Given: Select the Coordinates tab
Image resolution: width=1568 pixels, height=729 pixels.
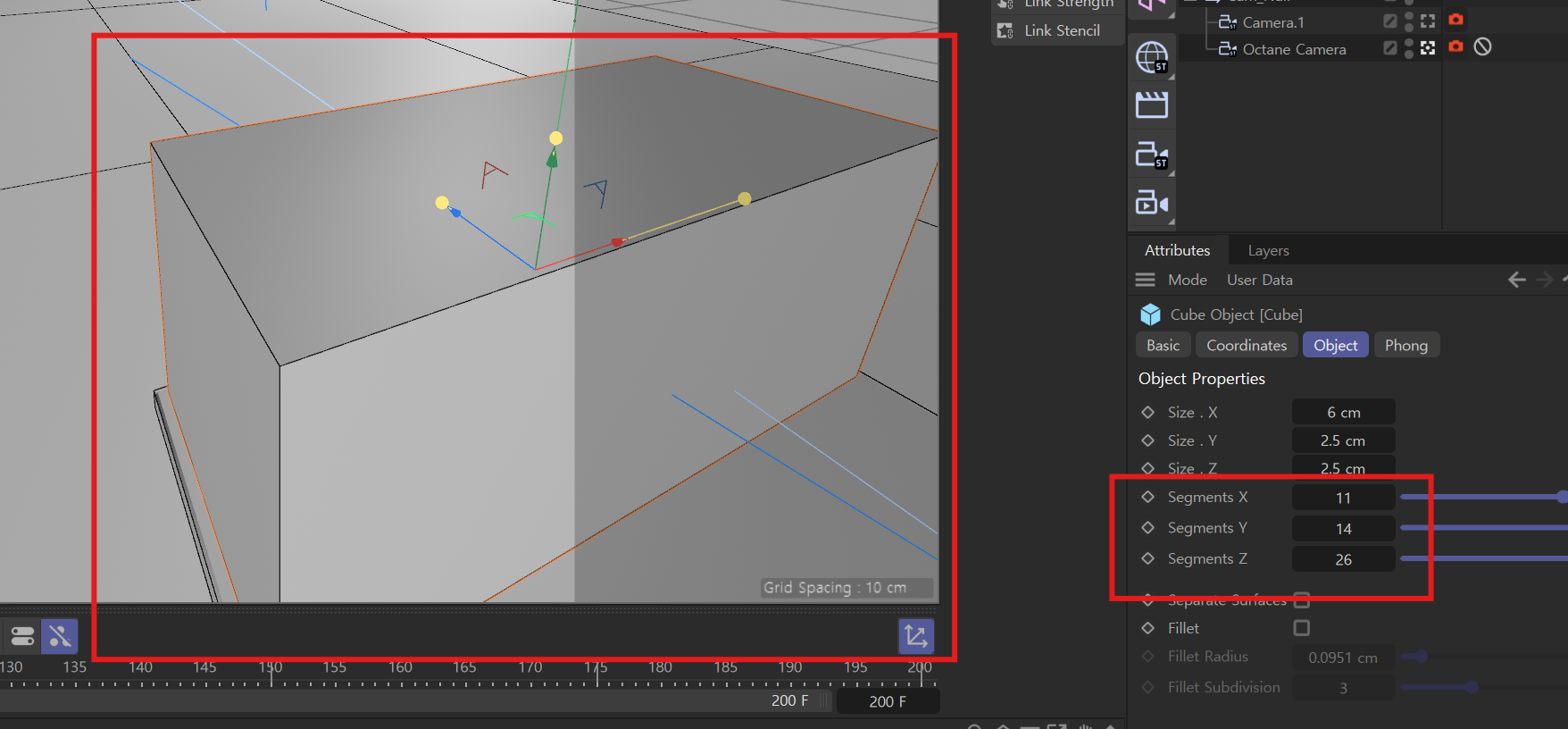Looking at the screenshot, I should coord(1247,346).
